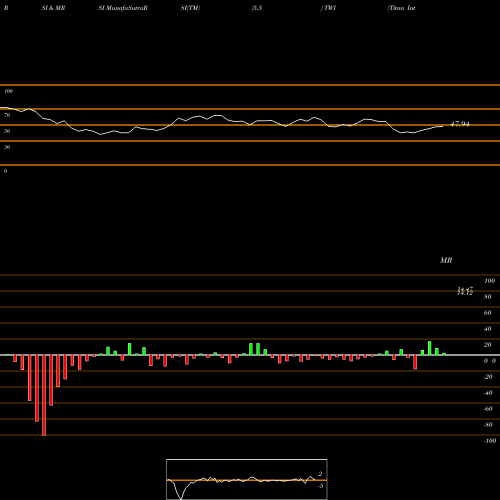This screenshot has height=500, width=500.
Task: Click the tallest green bar near right end
Action: click(430, 348)
